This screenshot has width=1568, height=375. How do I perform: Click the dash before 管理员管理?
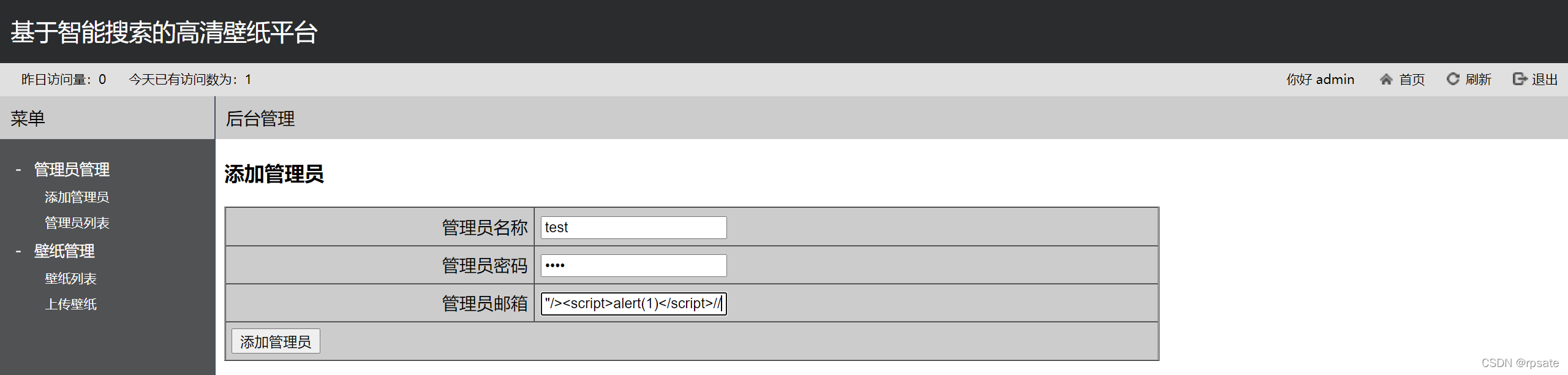click(18, 170)
